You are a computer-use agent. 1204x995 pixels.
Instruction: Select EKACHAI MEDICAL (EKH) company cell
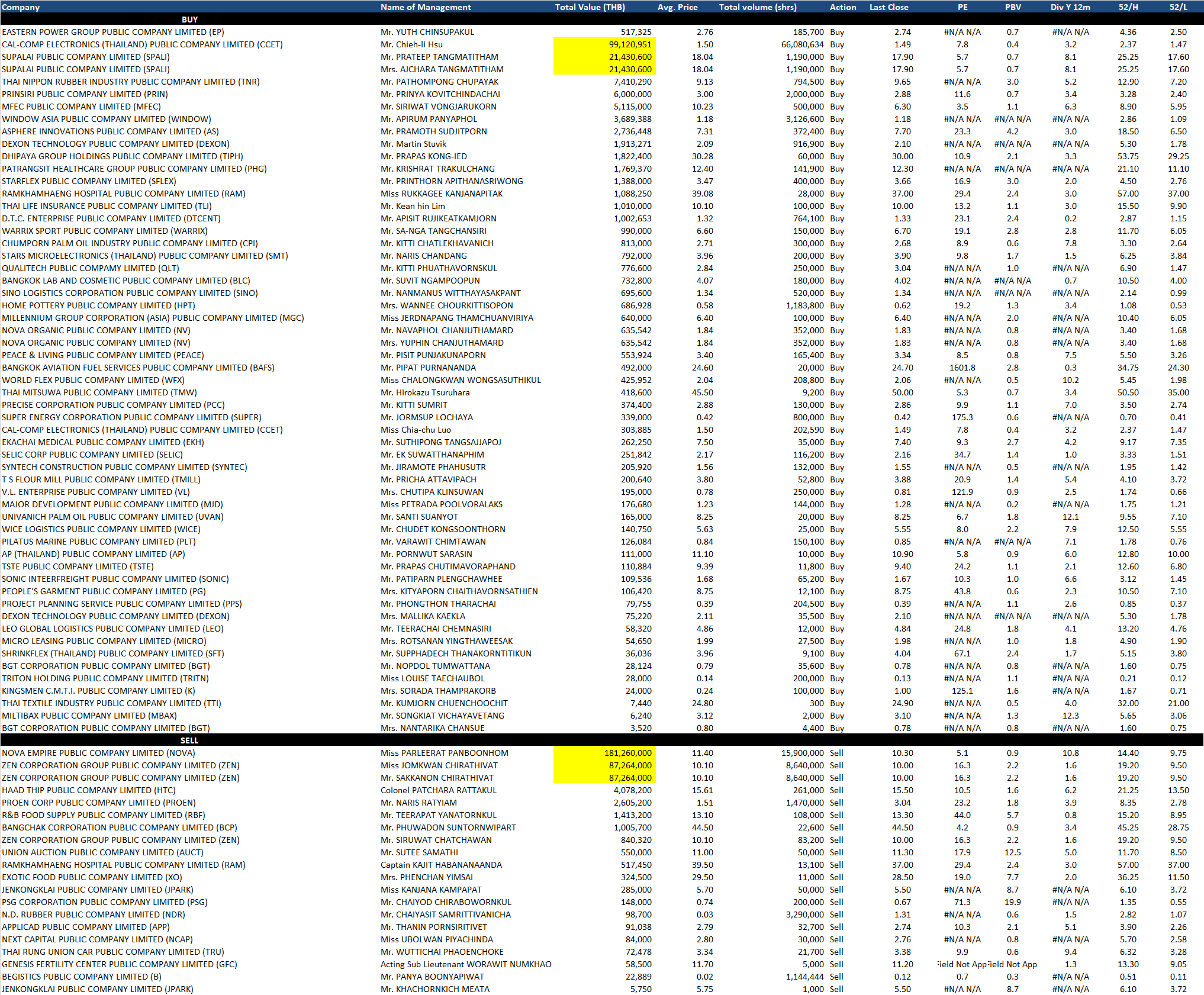[103, 442]
